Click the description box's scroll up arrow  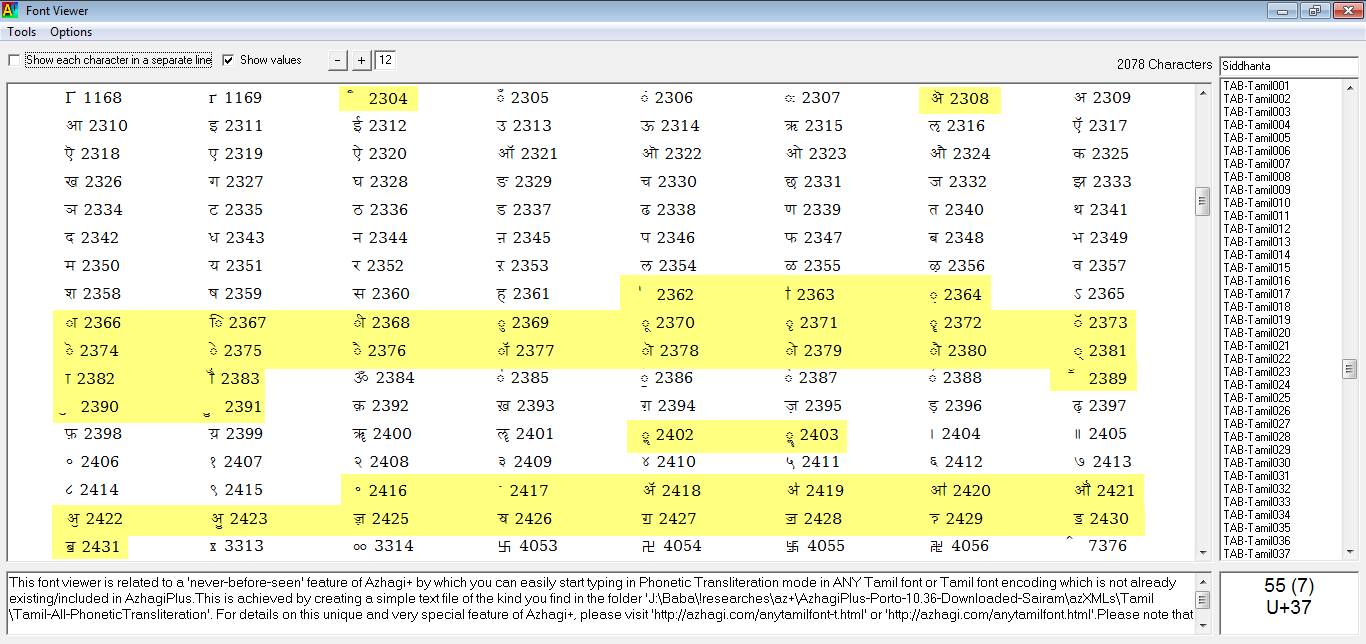[x=1203, y=581]
